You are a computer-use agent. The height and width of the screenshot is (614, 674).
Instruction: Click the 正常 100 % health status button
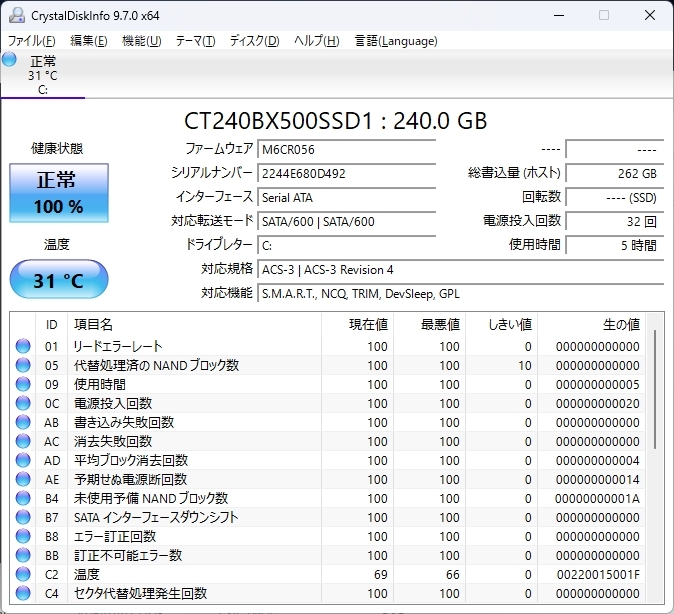(59, 193)
